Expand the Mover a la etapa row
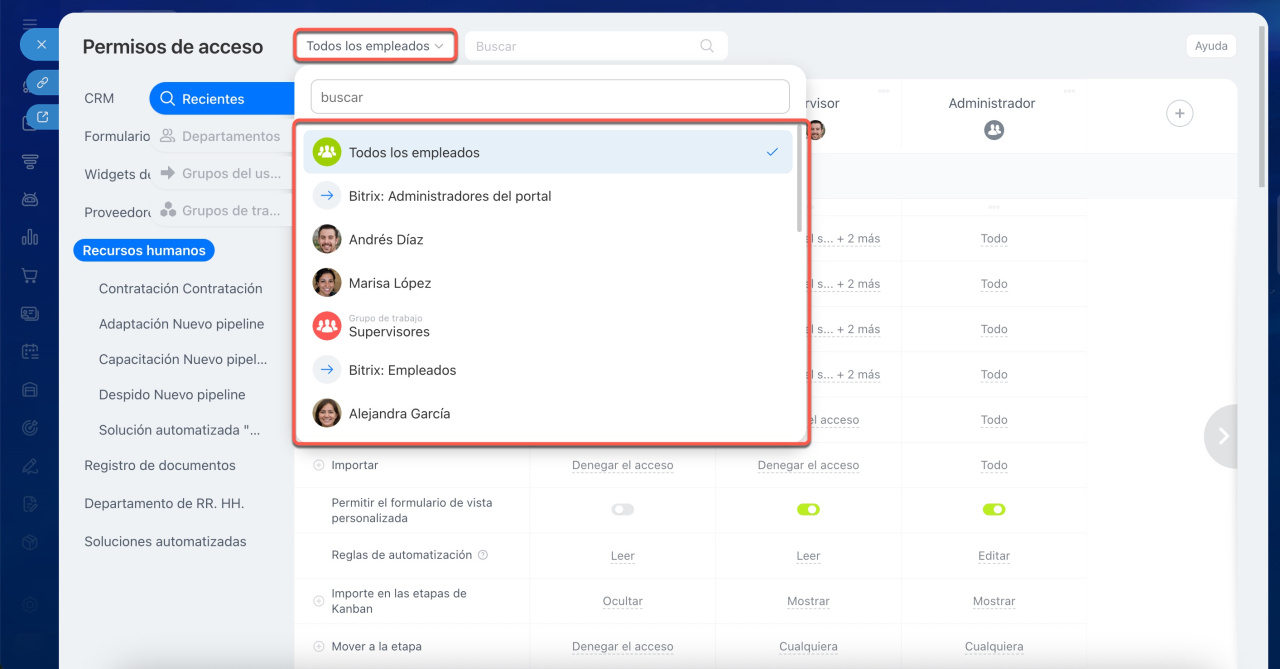 pos(319,647)
